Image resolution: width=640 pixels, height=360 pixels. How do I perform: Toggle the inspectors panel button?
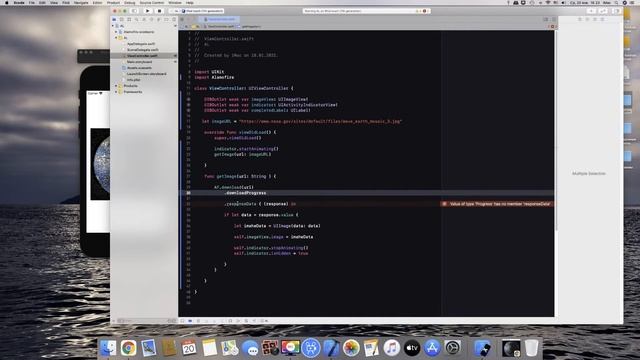[617, 11]
